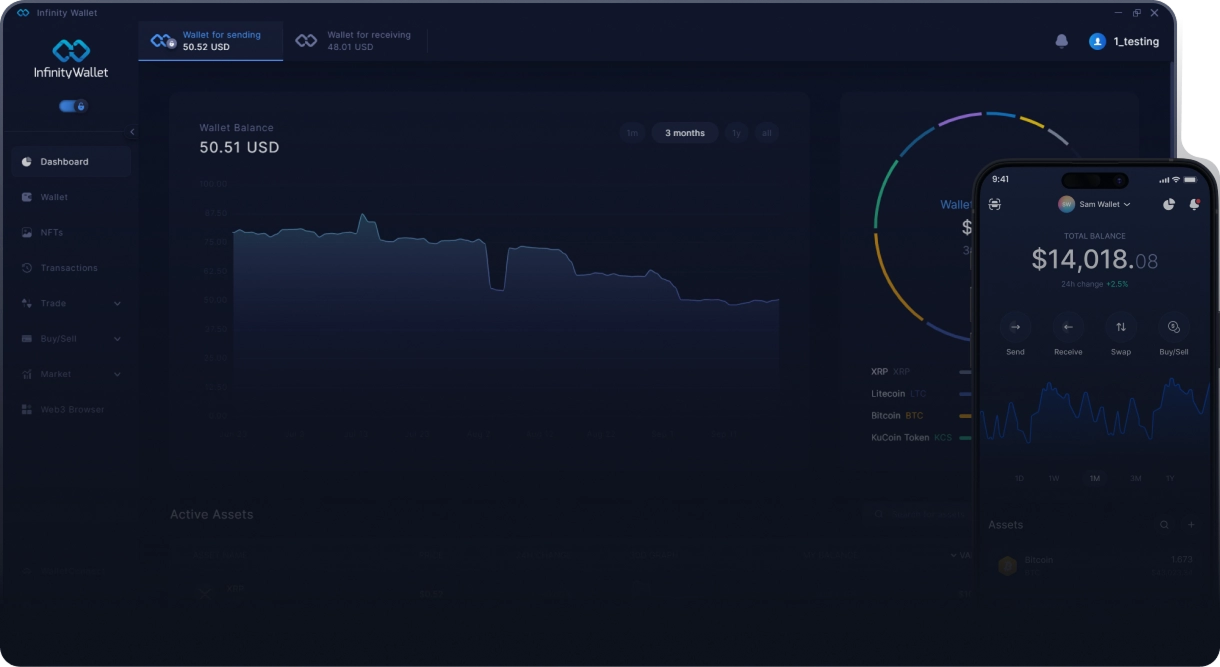Viewport: 1220px width, 667px height.
Task: Click the Buy/Sell card icon in sidebar
Action: 27,339
